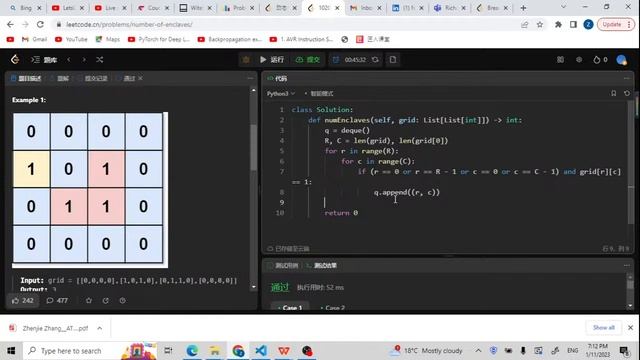Open the Maps bookmark

point(108,39)
